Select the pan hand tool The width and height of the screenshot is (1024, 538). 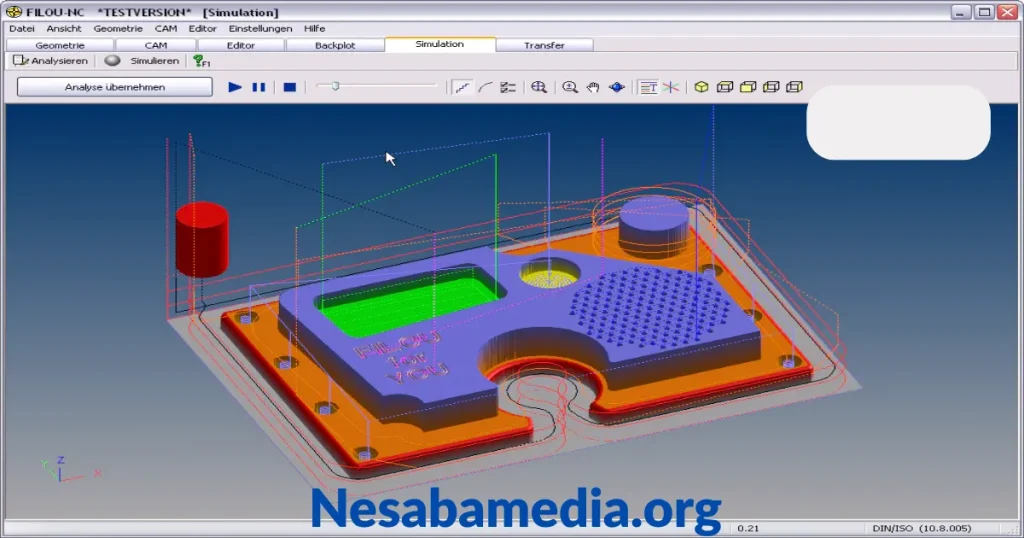click(593, 87)
